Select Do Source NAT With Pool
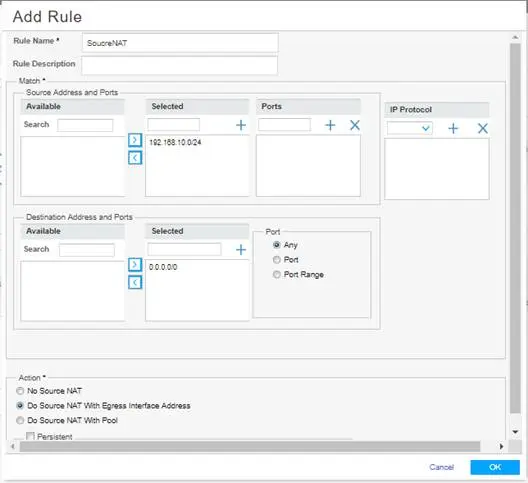Viewport: 528px width, 483px height. point(20,420)
